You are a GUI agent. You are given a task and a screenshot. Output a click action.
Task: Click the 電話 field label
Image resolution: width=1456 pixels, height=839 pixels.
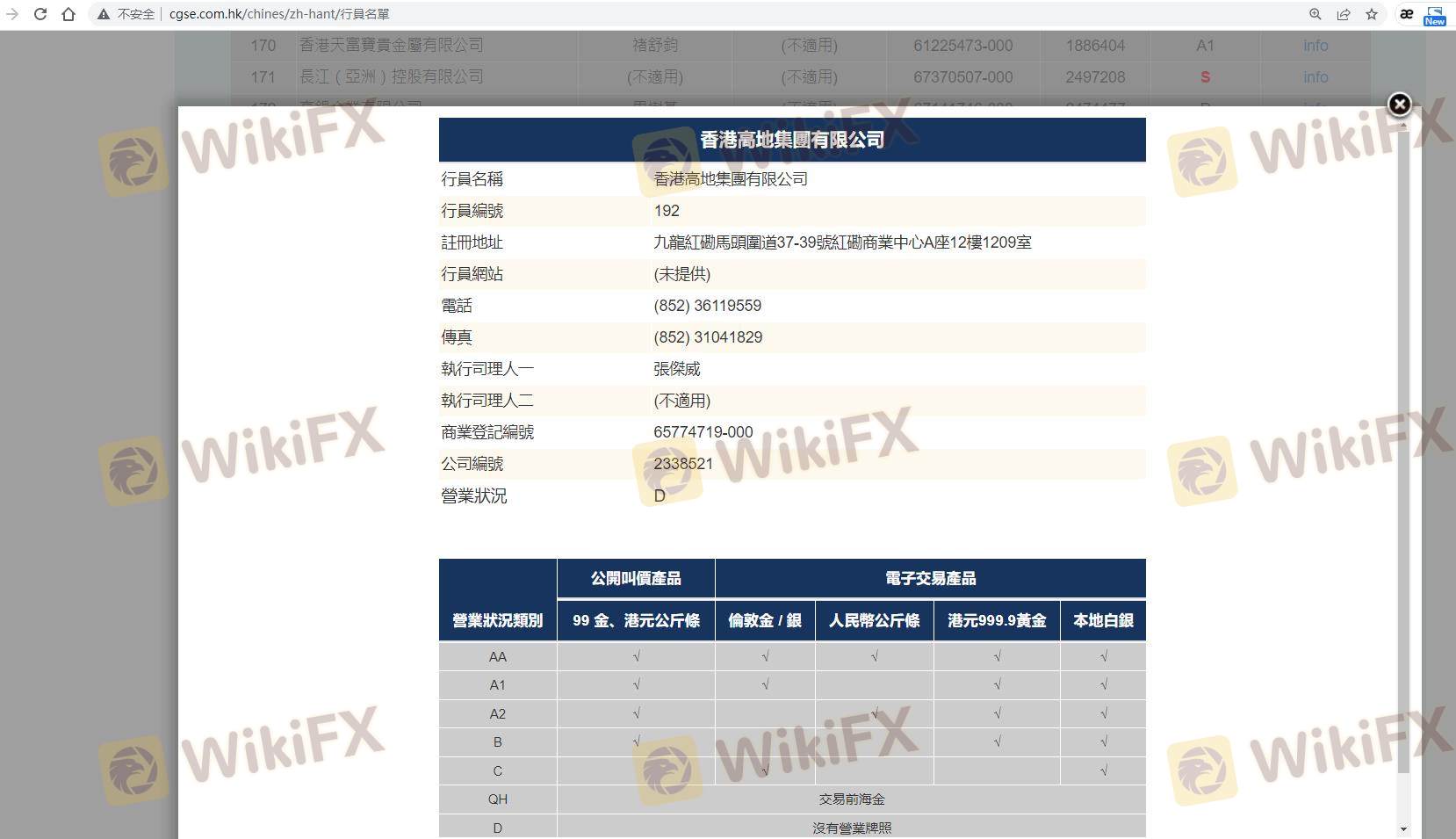pos(457,306)
